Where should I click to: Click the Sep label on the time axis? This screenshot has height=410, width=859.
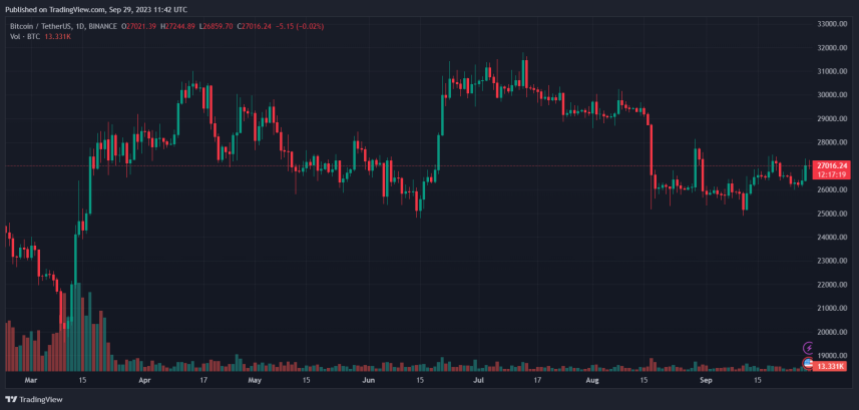pos(706,380)
